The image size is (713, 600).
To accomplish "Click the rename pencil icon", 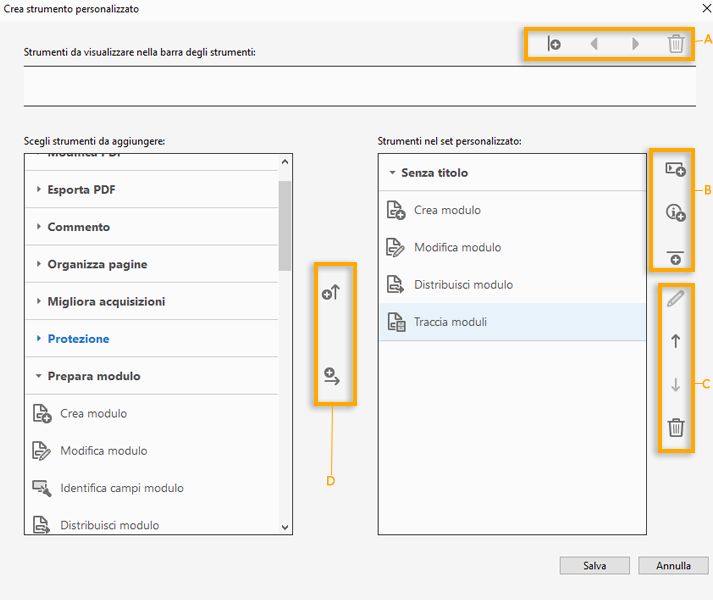I will click(x=675, y=298).
